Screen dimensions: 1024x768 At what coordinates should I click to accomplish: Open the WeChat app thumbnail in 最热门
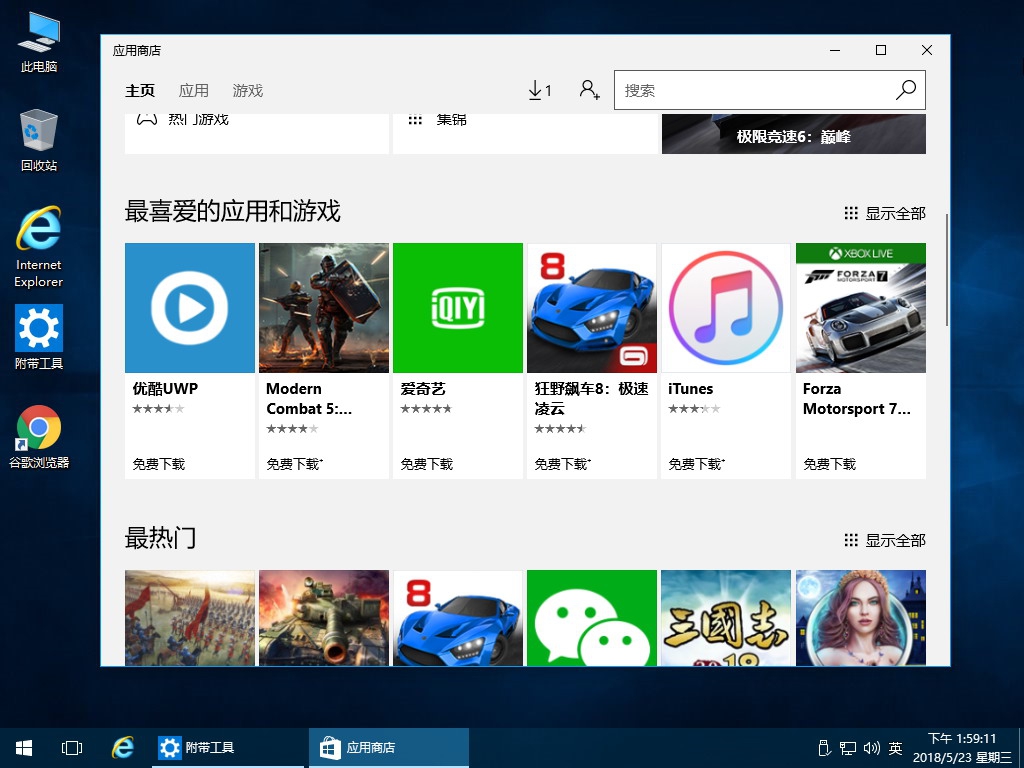pos(592,618)
